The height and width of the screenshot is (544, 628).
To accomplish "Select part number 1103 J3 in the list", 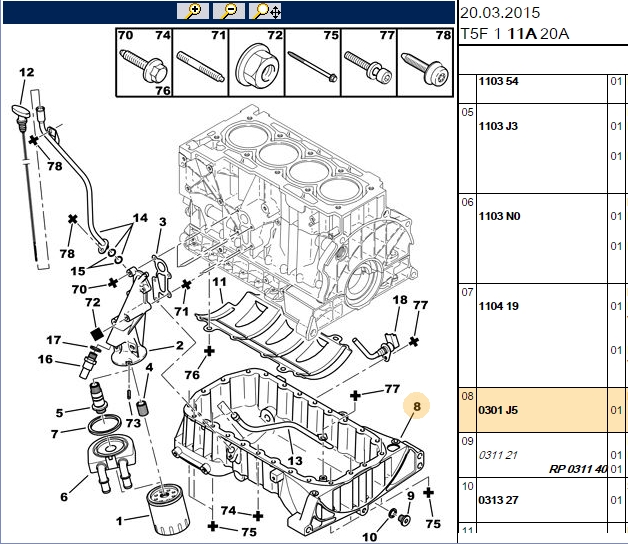I will pyautogui.click(x=498, y=126).
